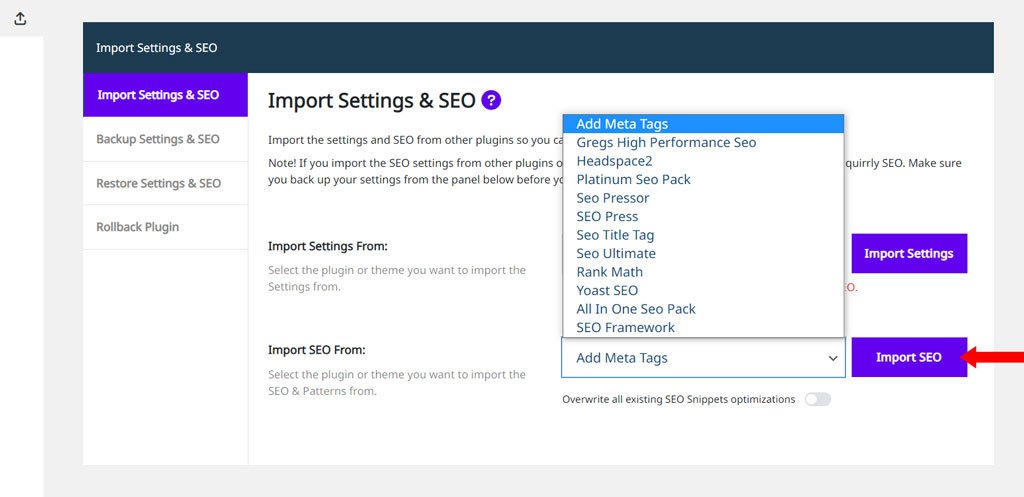Open the Import SEO From dropdown
Viewport: 1024px width, 497px height.
(703, 358)
